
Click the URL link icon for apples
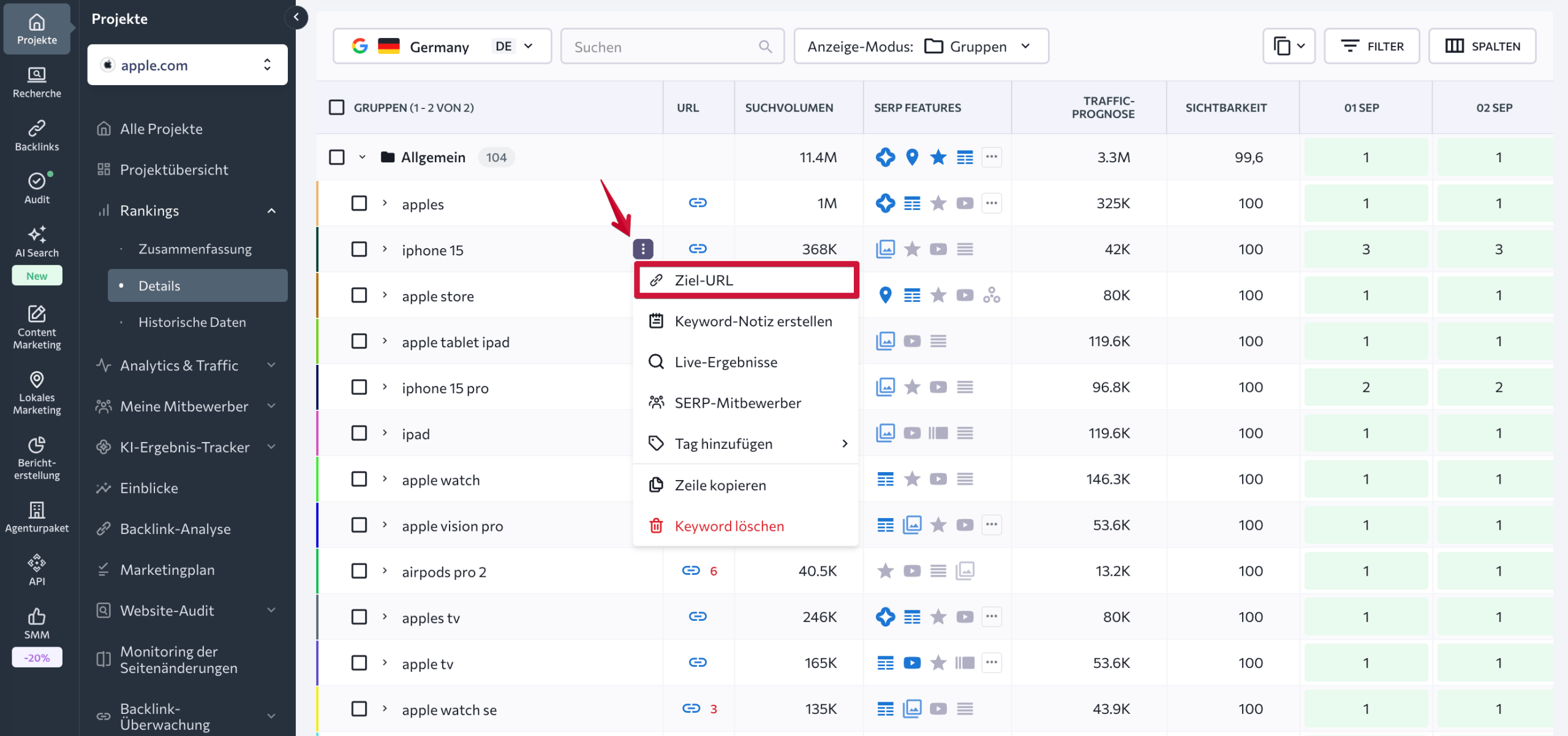[698, 203]
